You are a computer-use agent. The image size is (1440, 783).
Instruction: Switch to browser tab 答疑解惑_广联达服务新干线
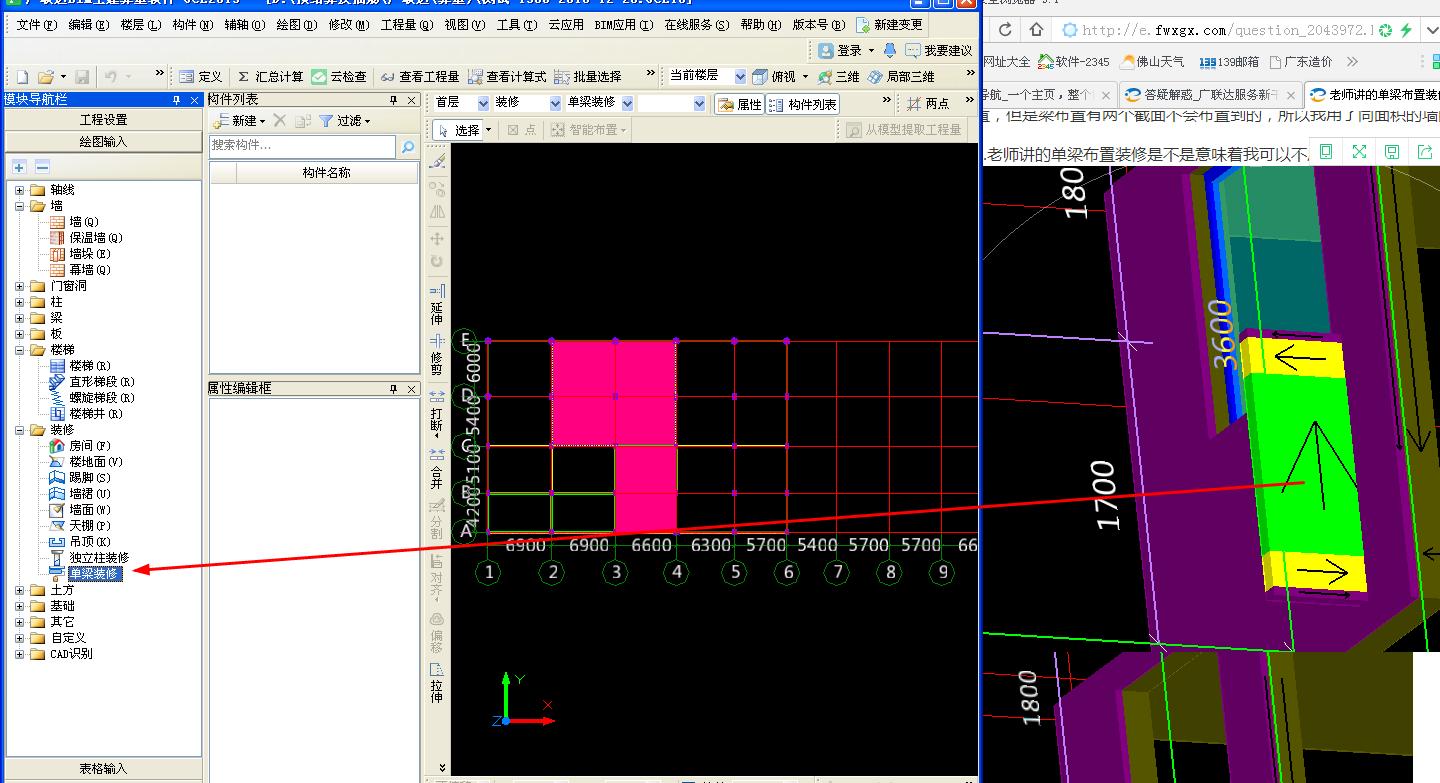pyautogui.click(x=1209, y=95)
